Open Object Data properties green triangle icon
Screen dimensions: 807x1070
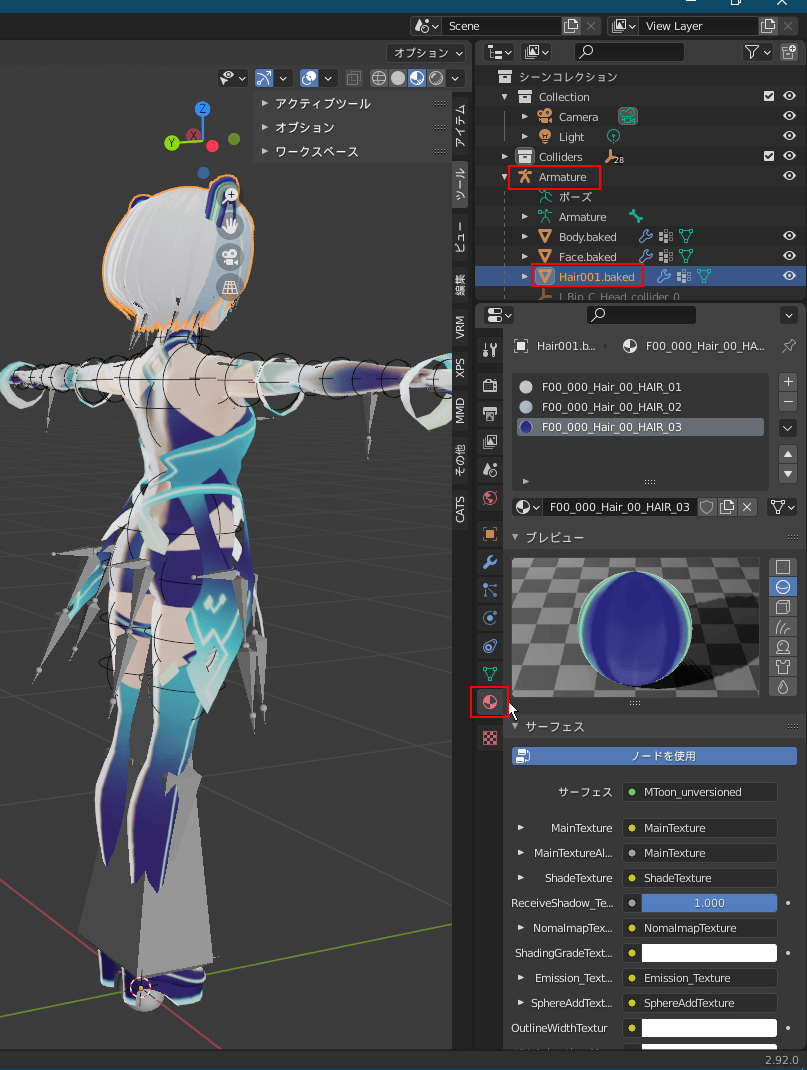click(489, 674)
